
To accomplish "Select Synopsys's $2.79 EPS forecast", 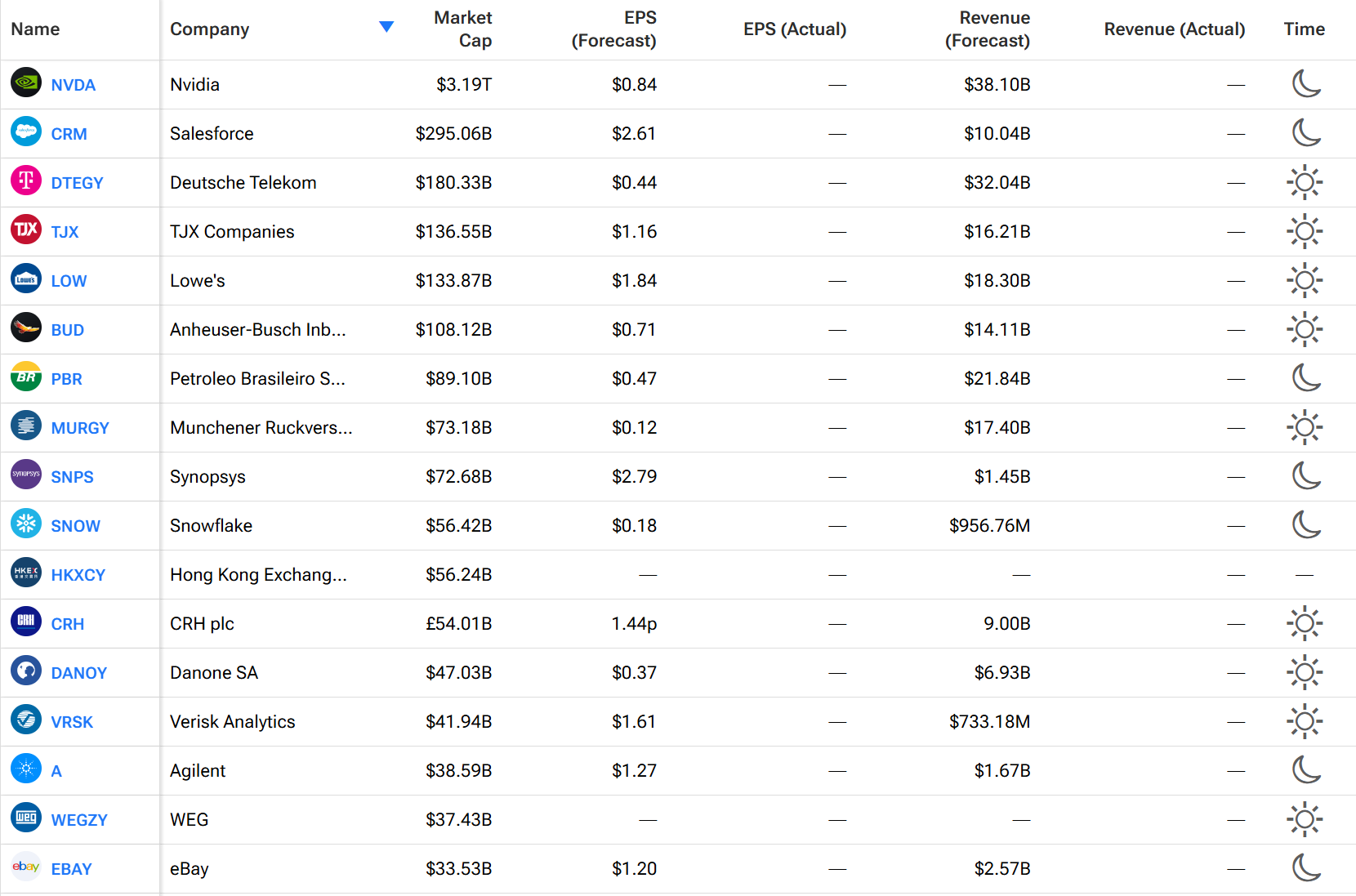I will pos(635,477).
